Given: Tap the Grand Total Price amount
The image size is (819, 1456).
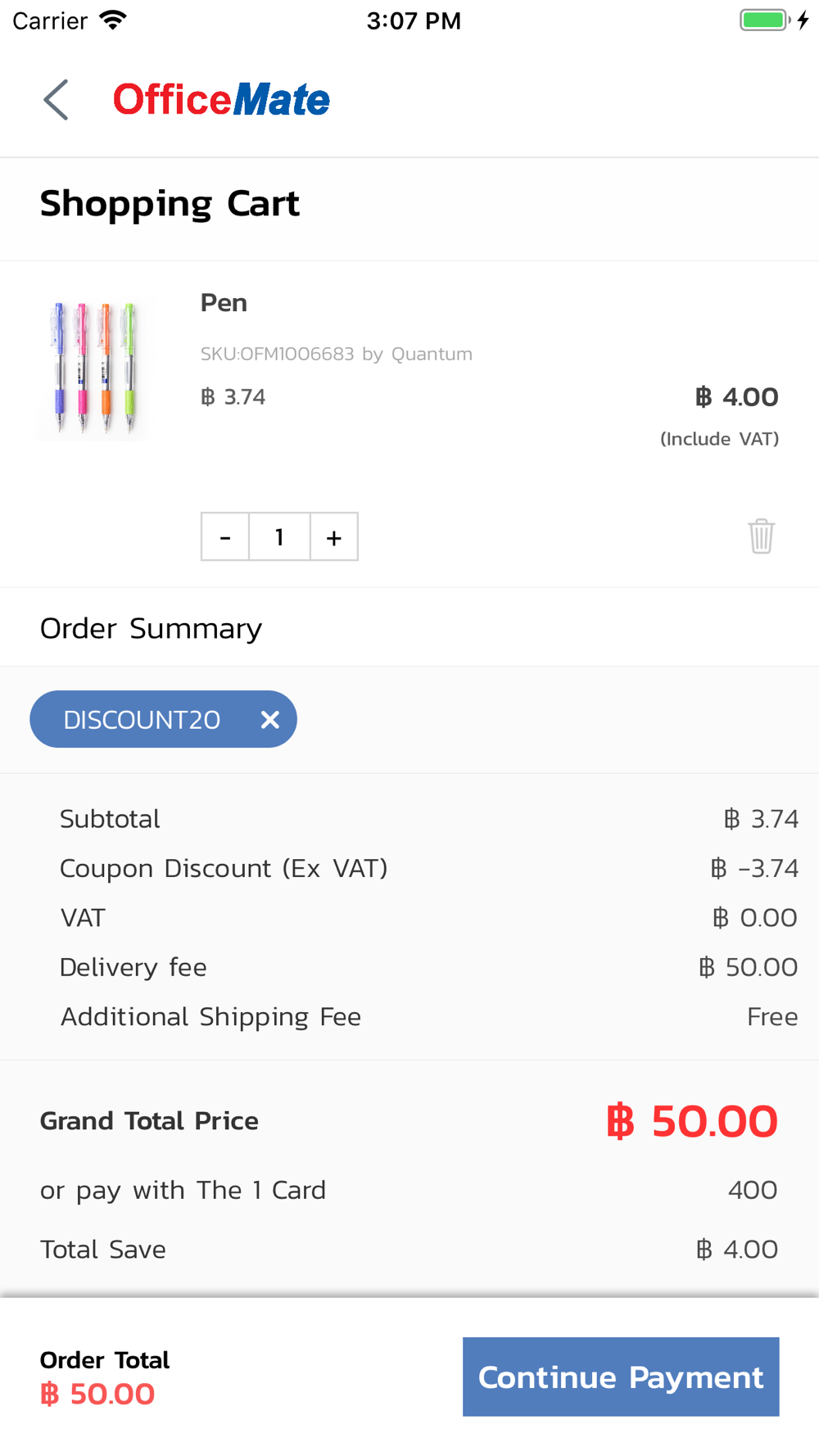Looking at the screenshot, I should [x=692, y=1121].
